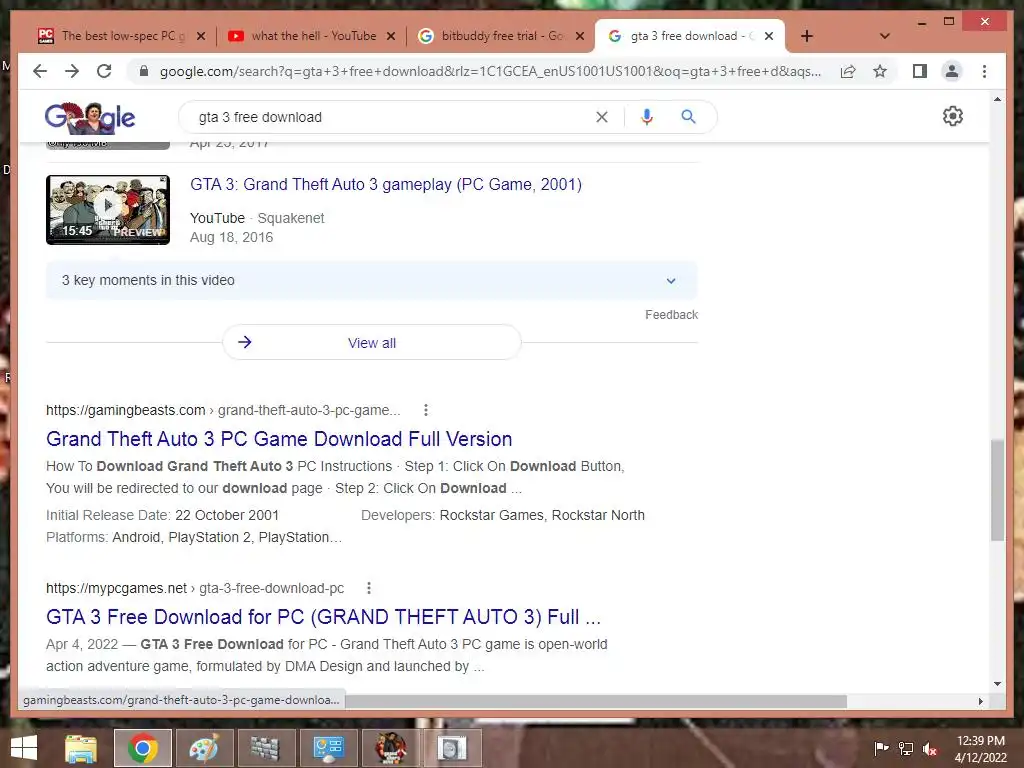This screenshot has width=1024, height=768.
Task: Open Google quick settings gear
Action: pos(952,116)
